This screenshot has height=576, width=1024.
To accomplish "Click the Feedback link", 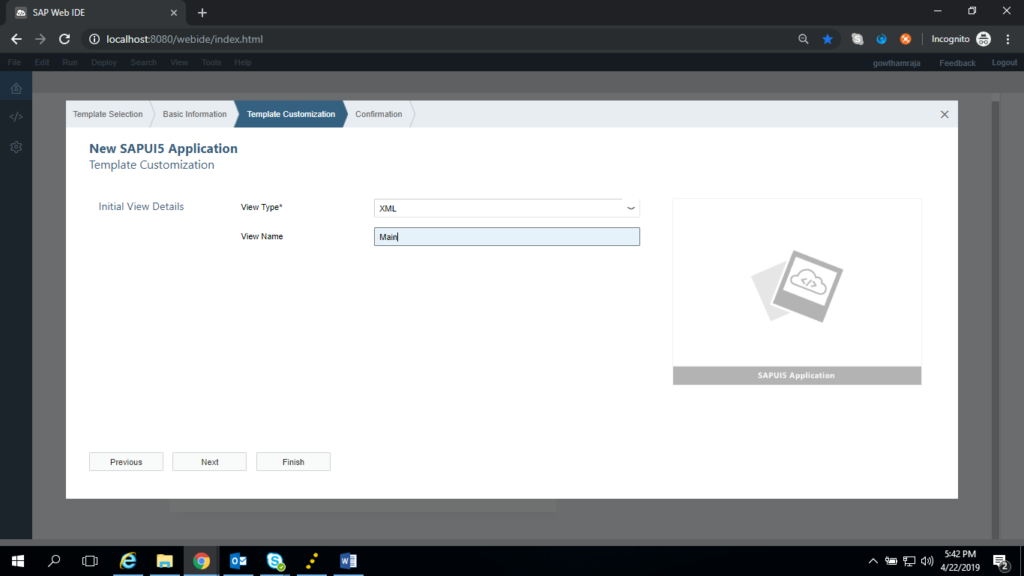I will [x=957, y=63].
